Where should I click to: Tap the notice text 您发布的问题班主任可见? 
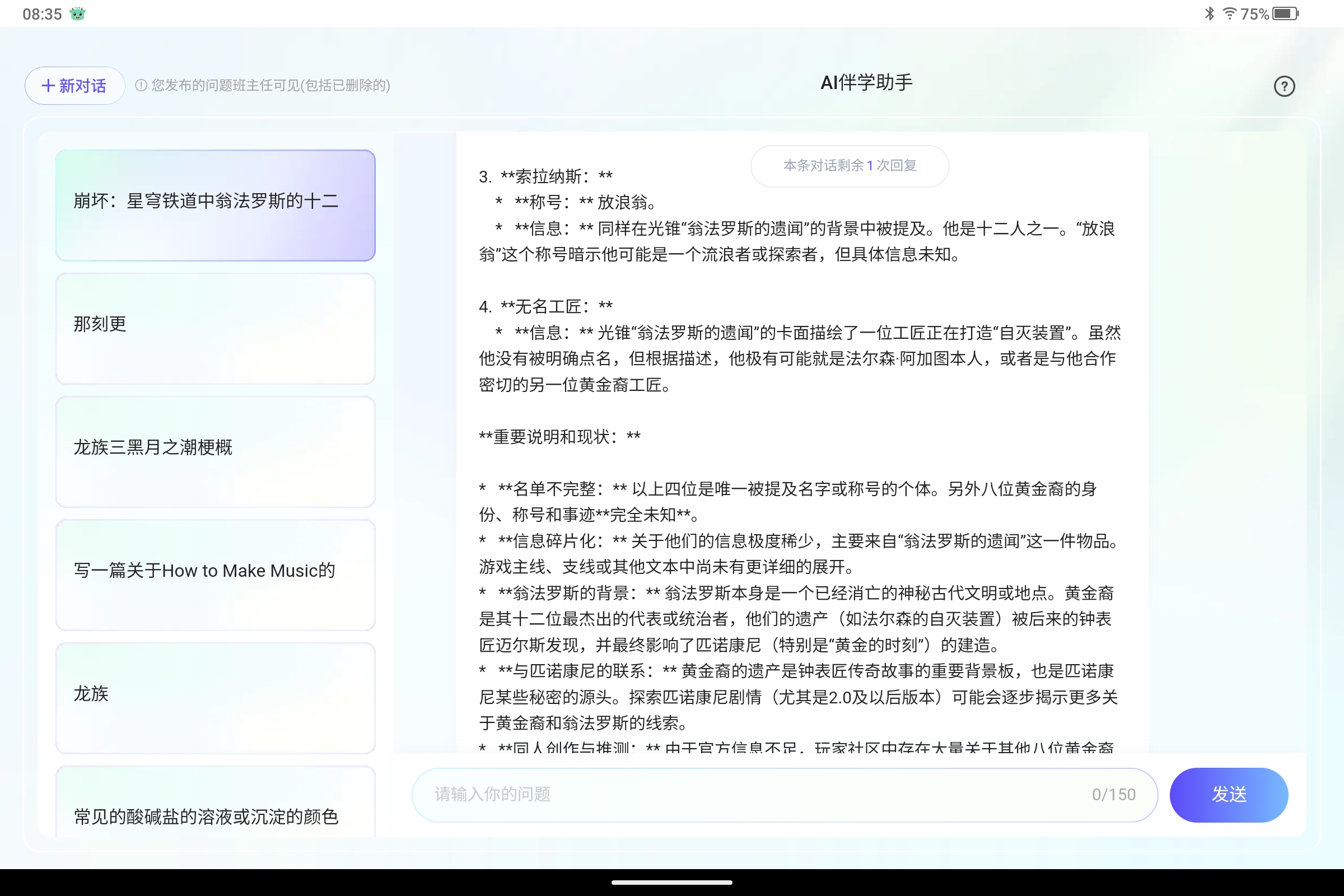271,85
